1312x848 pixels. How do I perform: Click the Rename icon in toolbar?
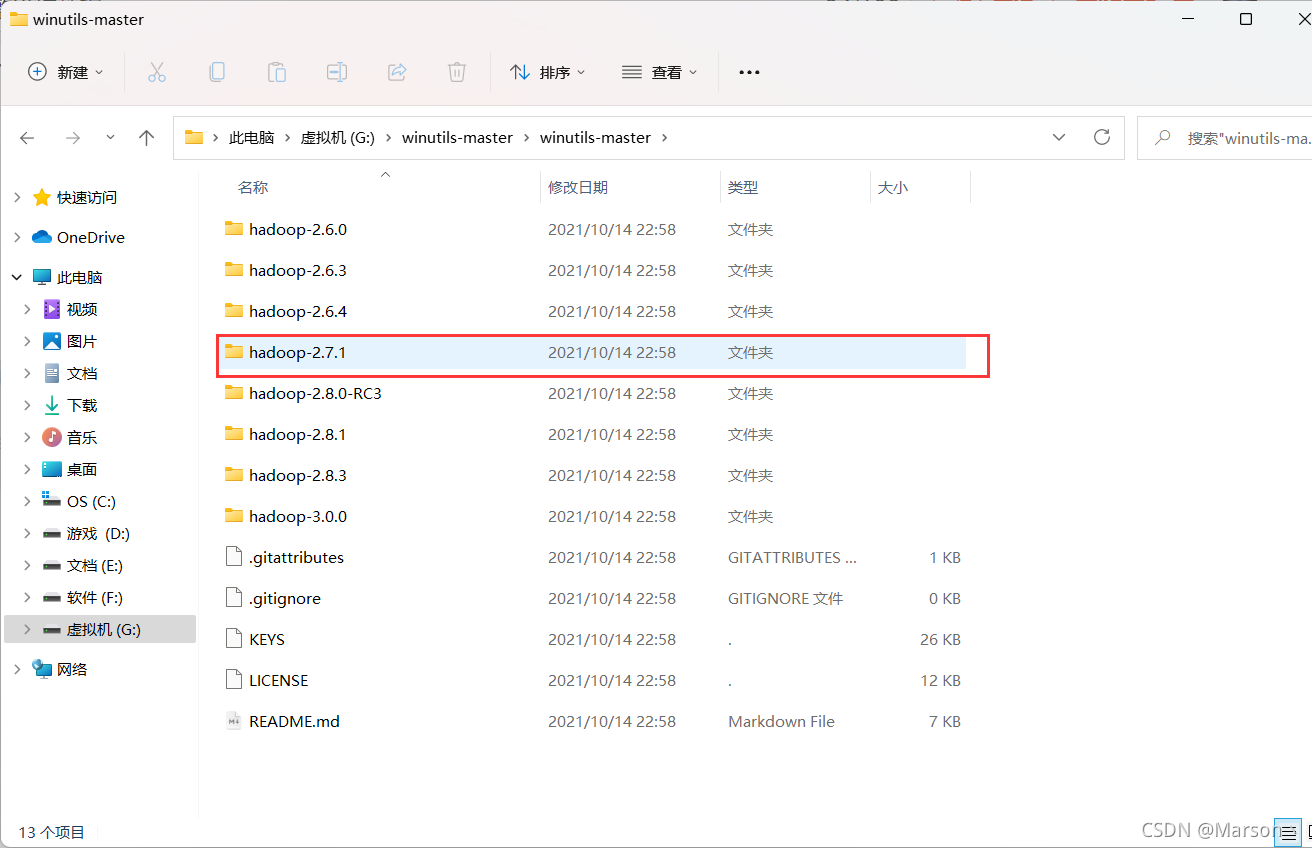click(x=337, y=72)
